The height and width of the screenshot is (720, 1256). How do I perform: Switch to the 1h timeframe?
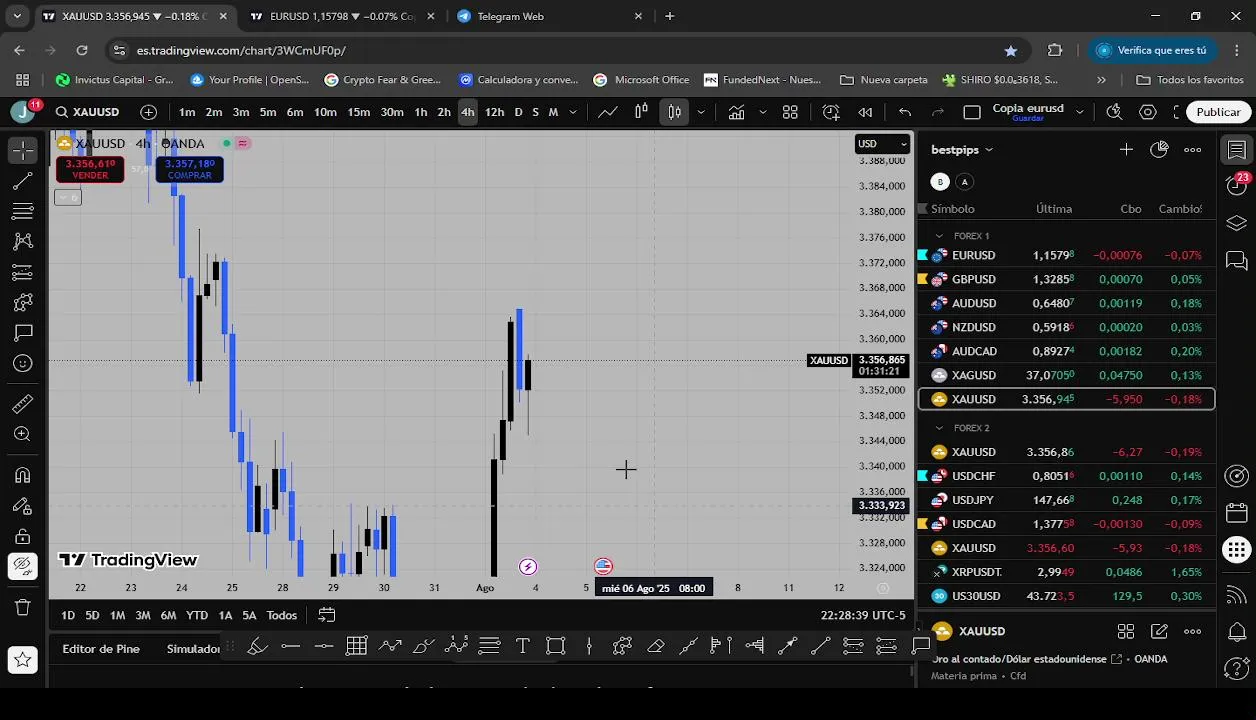pyautogui.click(x=421, y=112)
